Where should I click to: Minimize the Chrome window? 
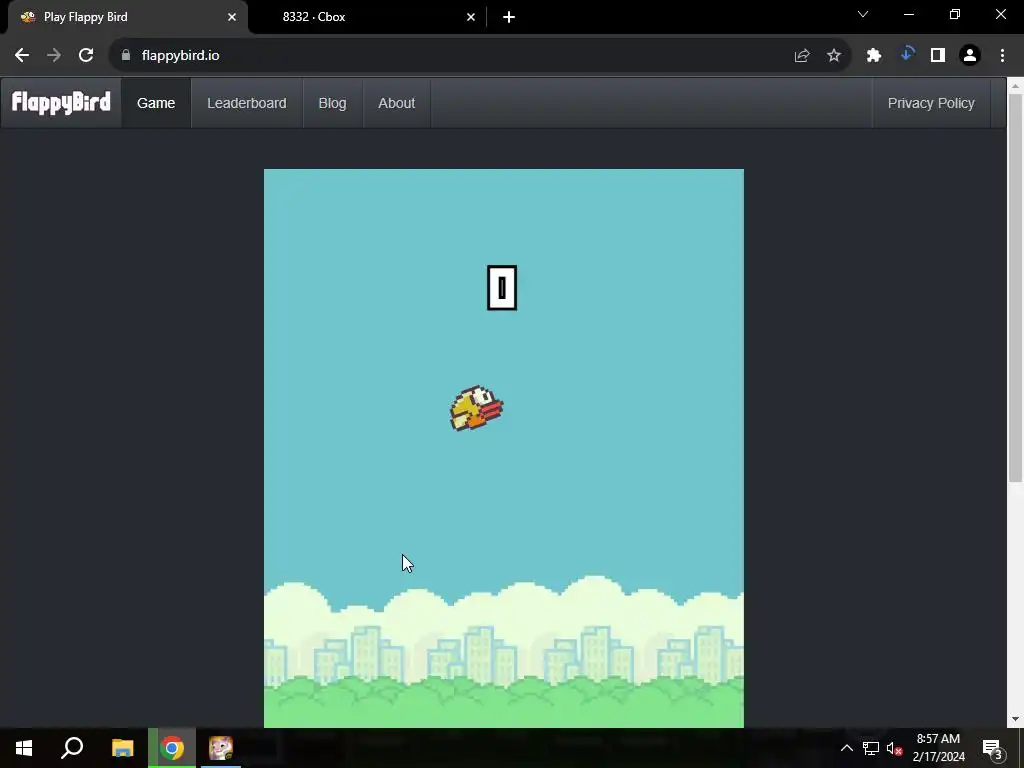click(908, 14)
